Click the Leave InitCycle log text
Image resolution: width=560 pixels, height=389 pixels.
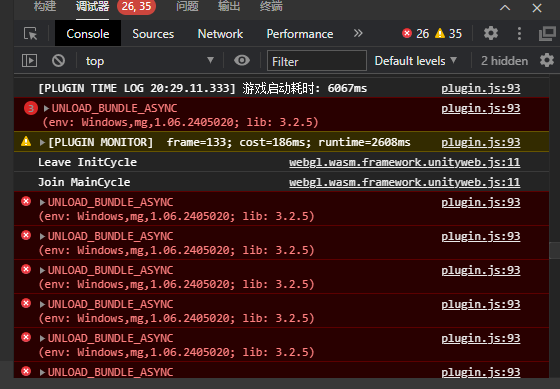pyautogui.click(x=88, y=162)
